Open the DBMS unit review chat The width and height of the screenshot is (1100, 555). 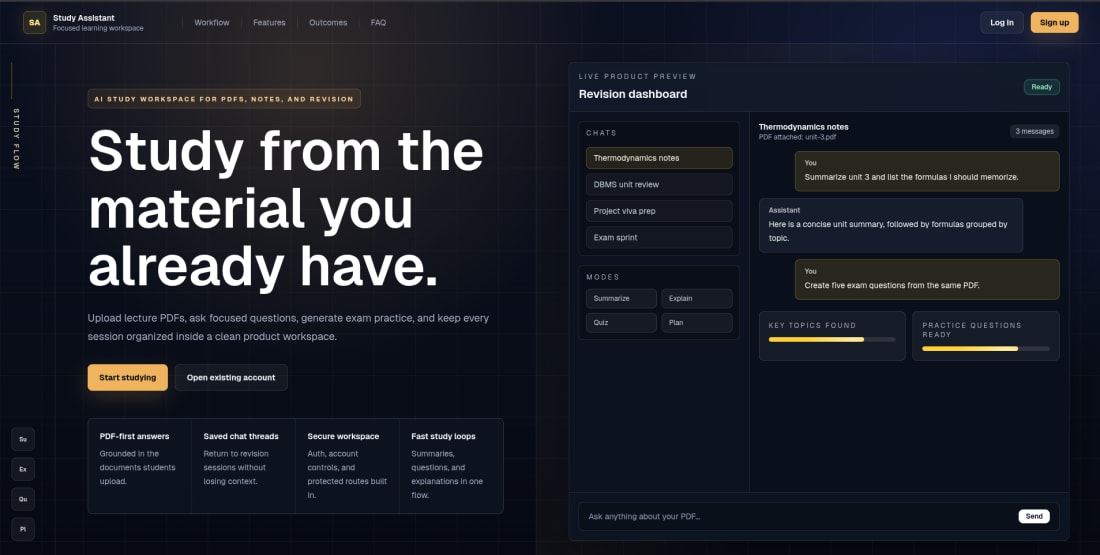pyautogui.click(x=659, y=185)
